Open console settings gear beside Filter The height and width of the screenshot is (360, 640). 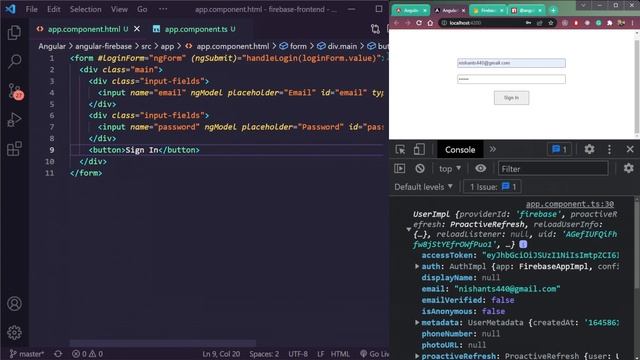click(629, 168)
